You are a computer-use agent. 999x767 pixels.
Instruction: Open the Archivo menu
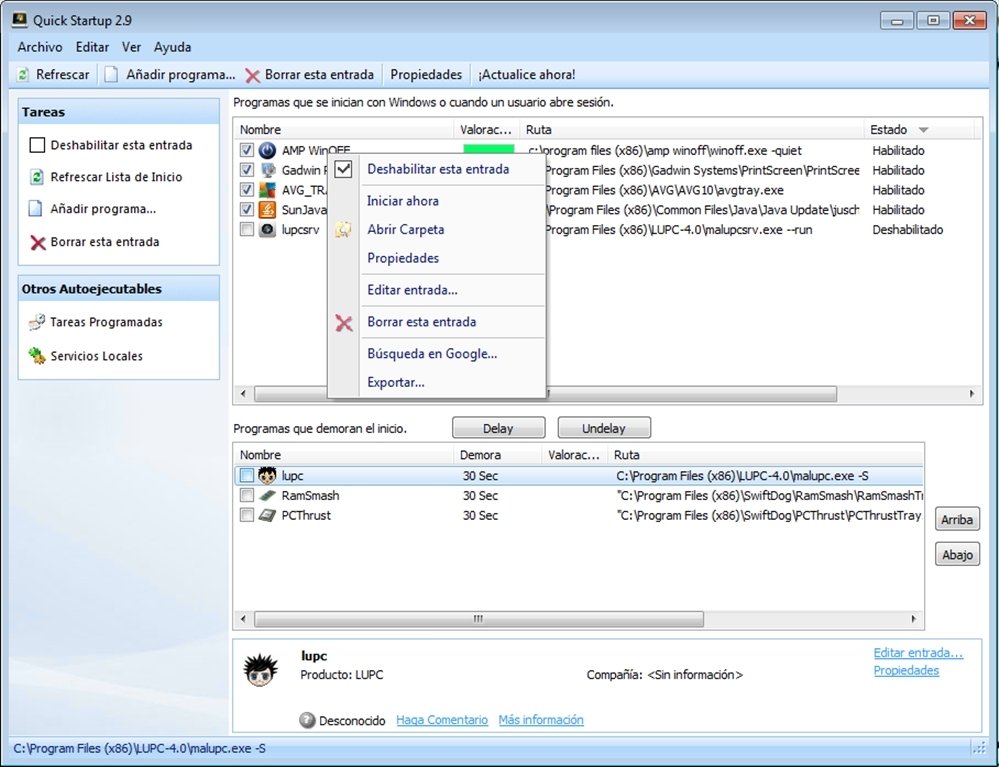pos(40,47)
